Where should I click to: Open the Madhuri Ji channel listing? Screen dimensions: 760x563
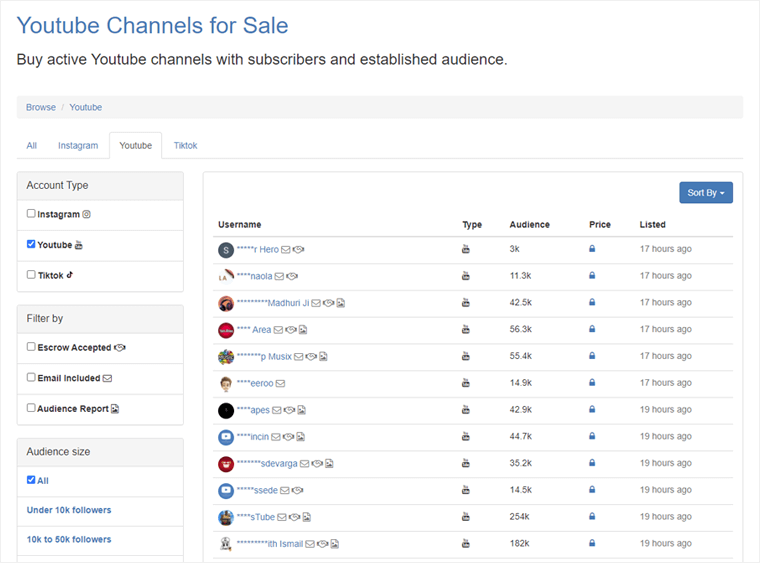(x=273, y=303)
